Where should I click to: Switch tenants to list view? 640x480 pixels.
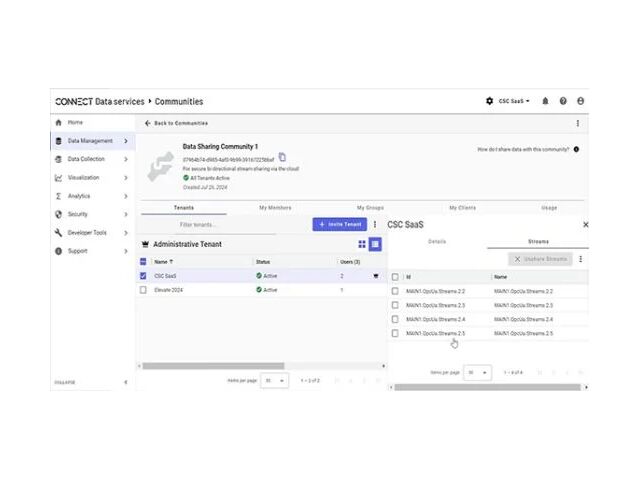coord(375,244)
